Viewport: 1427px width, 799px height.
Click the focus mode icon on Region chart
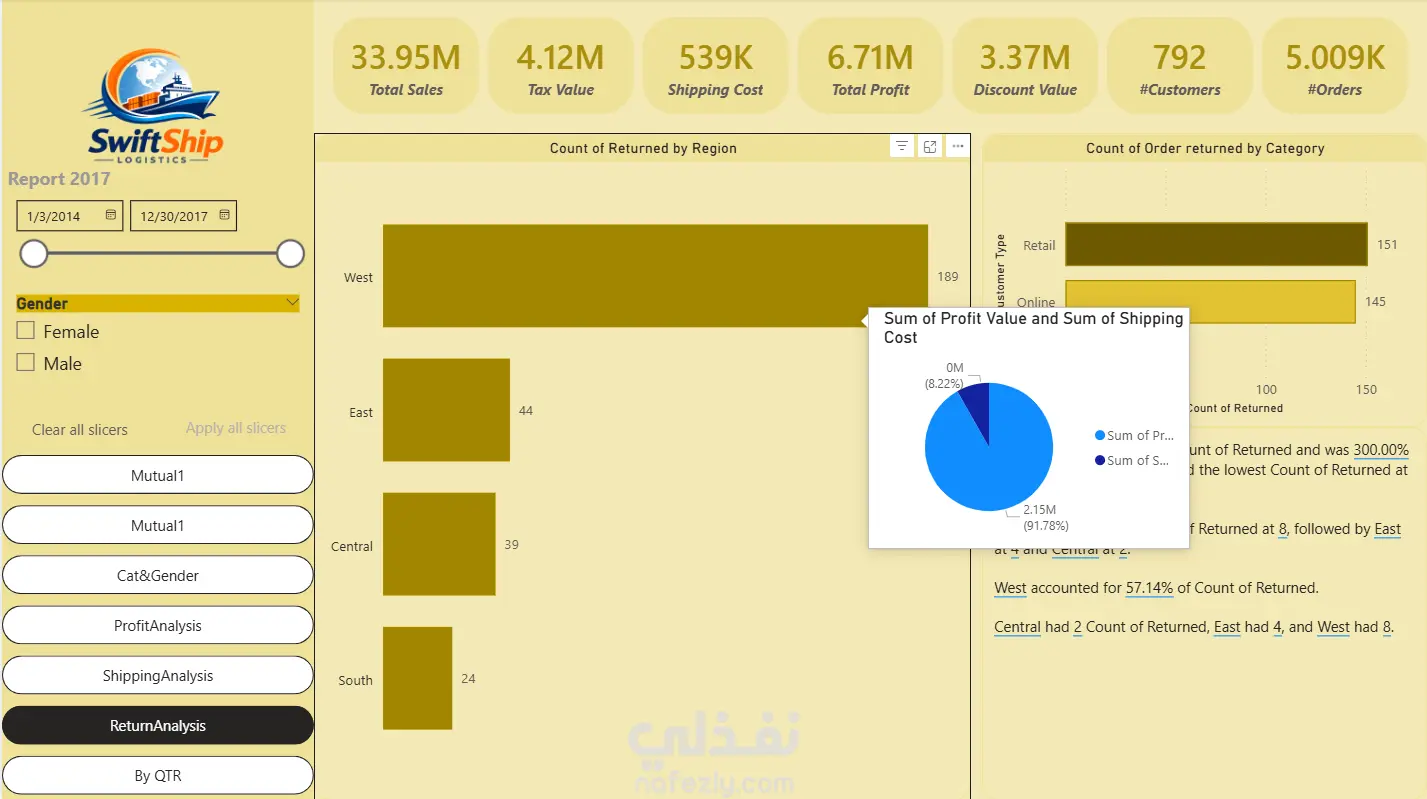[x=930, y=147]
